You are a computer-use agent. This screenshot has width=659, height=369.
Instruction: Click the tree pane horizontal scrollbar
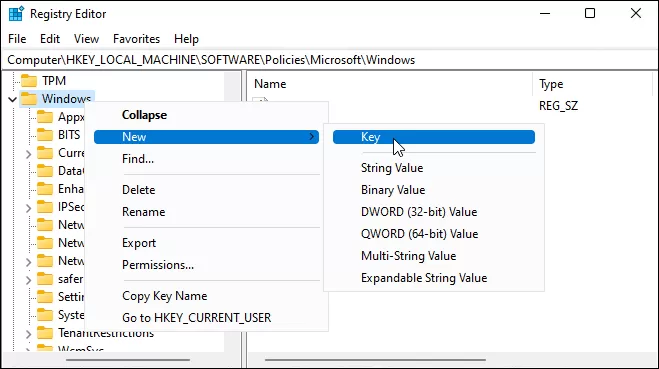(x=128, y=360)
